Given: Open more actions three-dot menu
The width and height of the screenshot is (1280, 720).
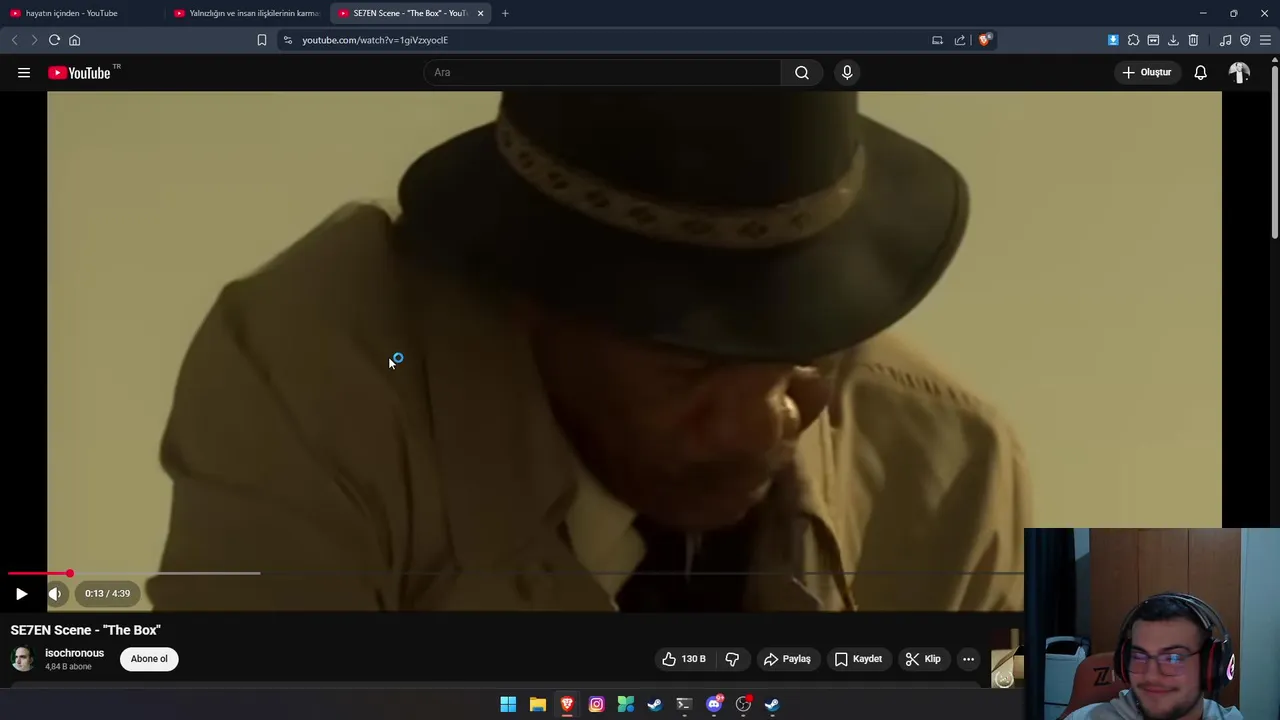Looking at the screenshot, I should click(x=968, y=659).
